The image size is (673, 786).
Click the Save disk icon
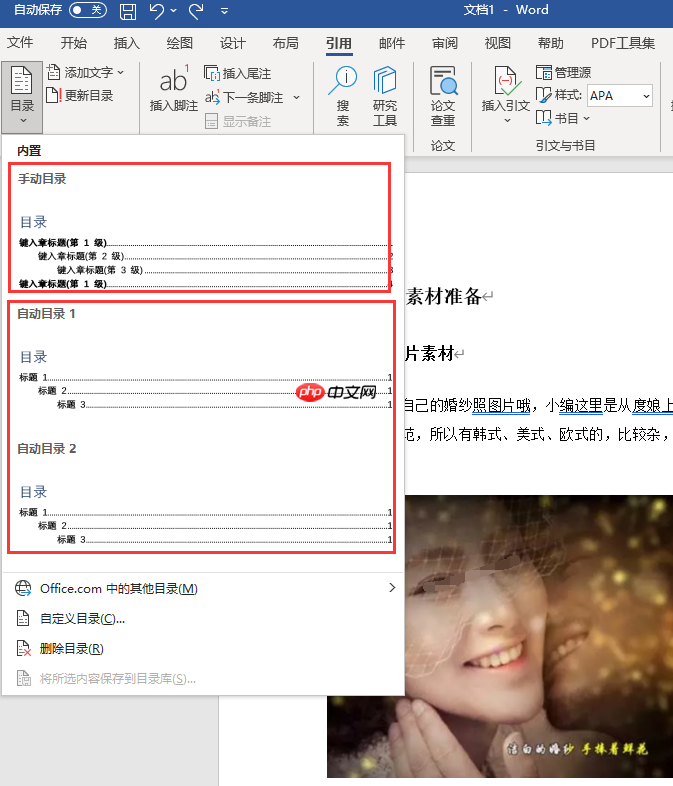(x=128, y=11)
